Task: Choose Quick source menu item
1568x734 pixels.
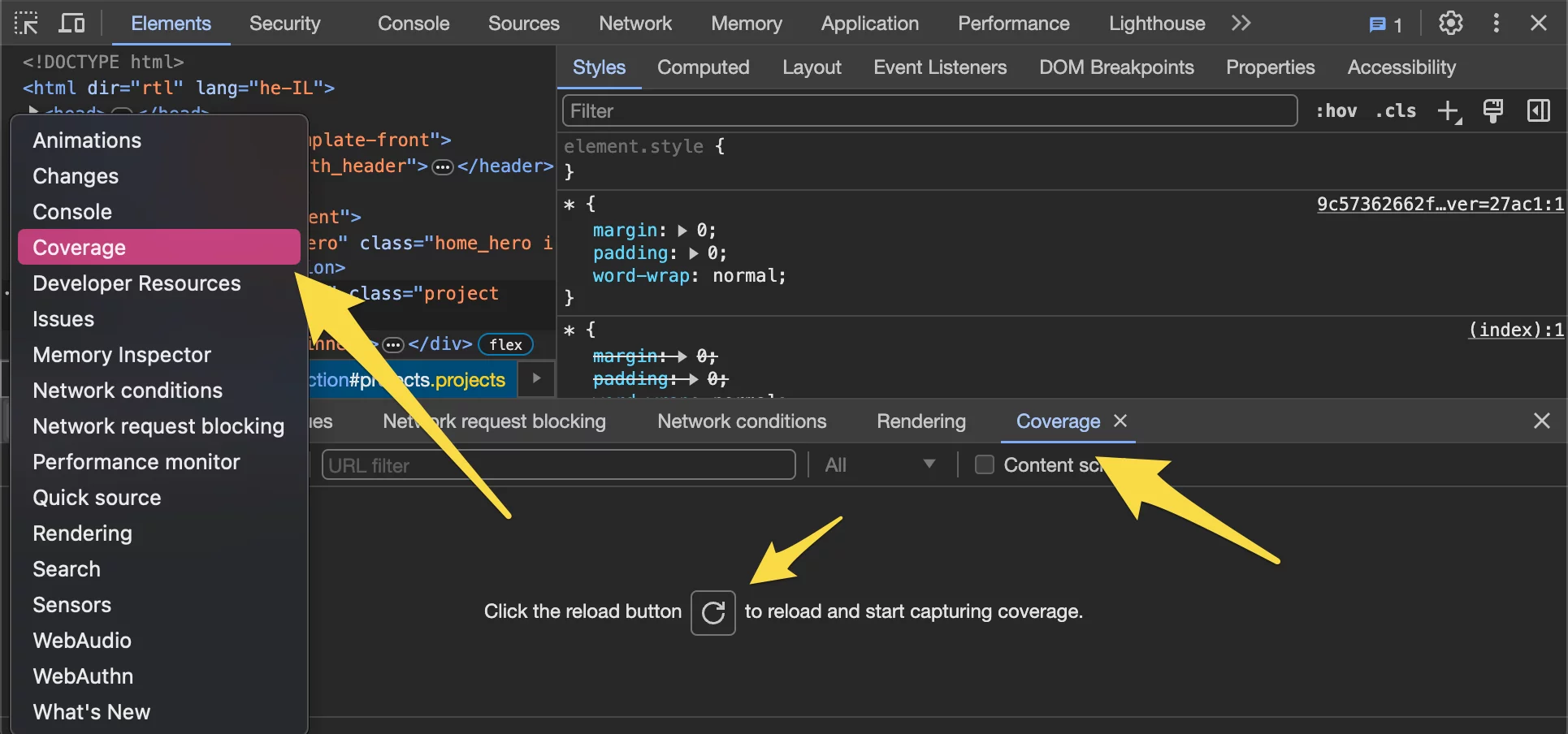Action: point(159,498)
